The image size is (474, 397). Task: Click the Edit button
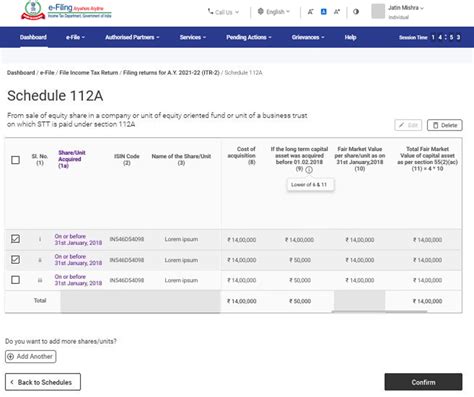[408, 125]
